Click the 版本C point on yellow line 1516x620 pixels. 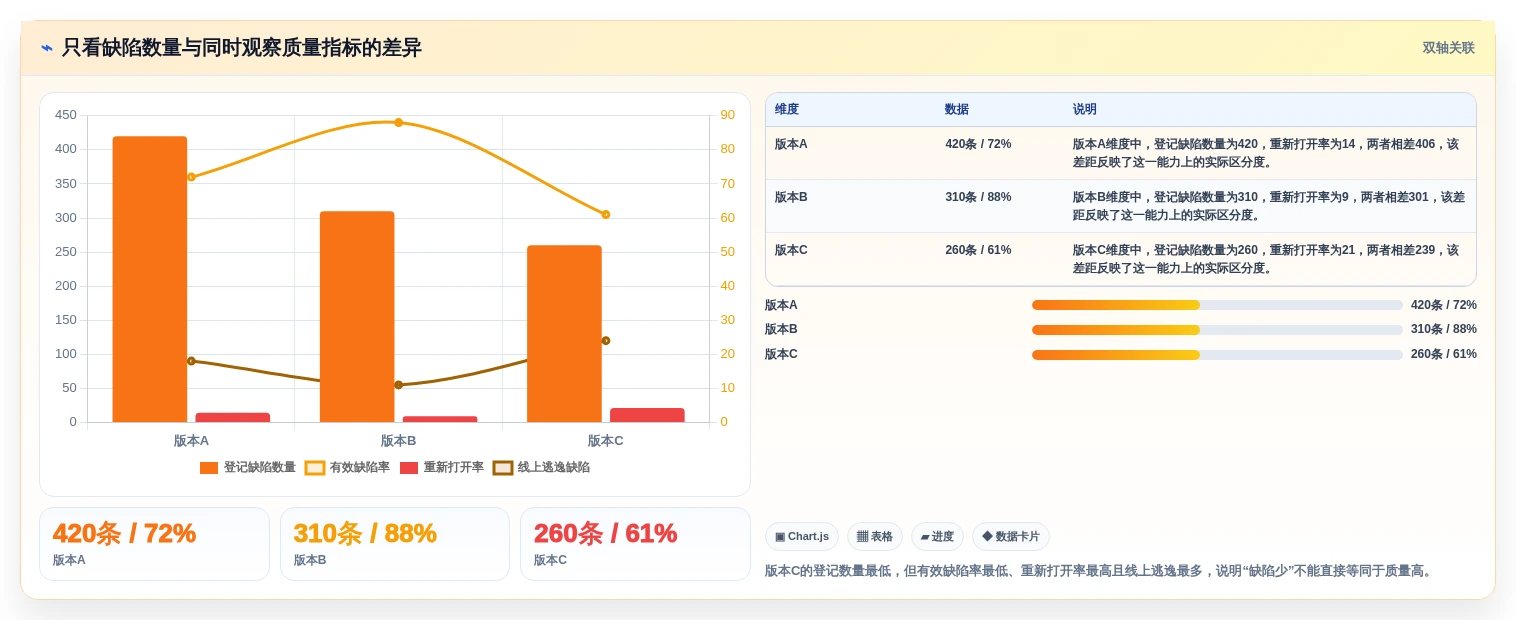(606, 214)
